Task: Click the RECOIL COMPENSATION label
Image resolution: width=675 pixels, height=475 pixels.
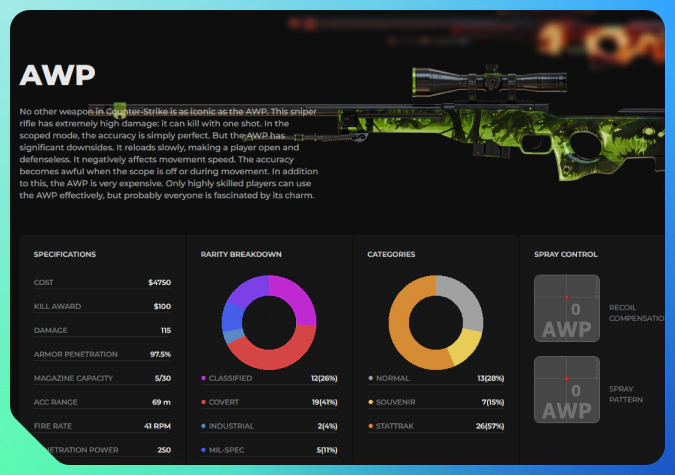Action: pos(636,313)
